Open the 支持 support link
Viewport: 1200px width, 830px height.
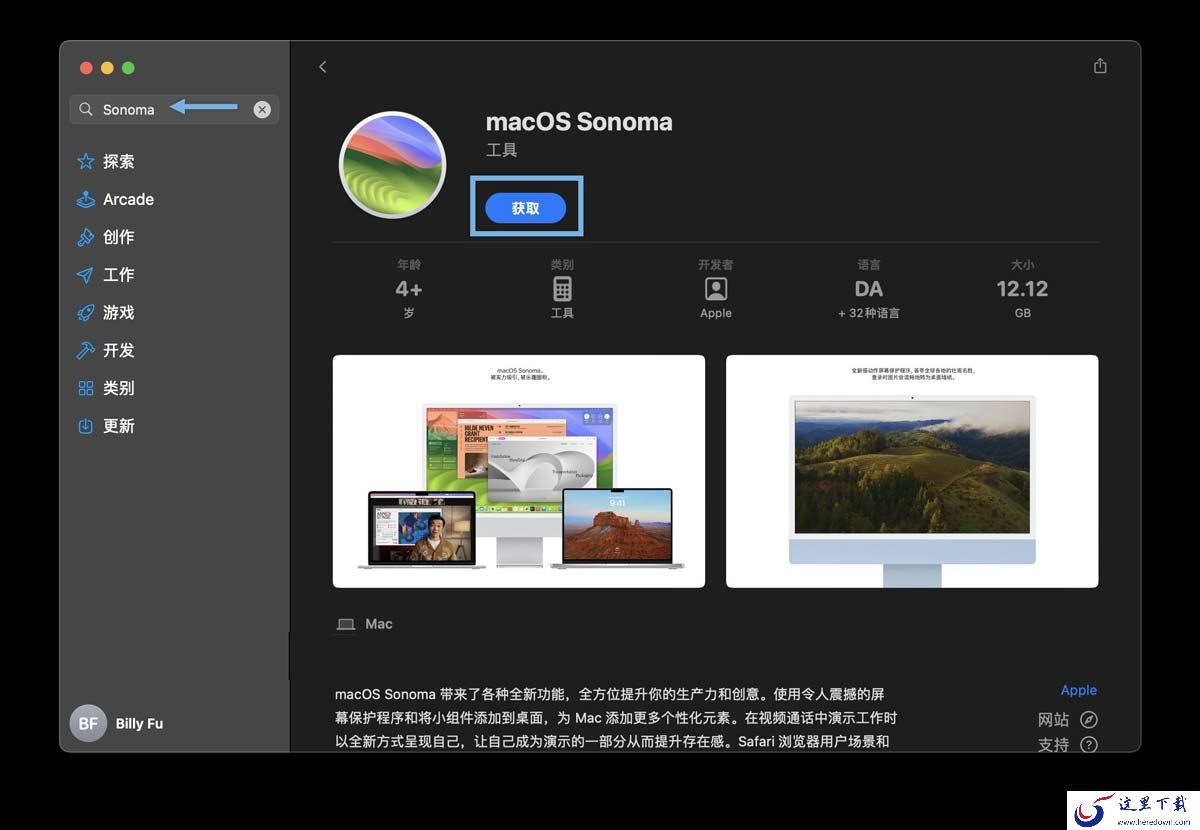tap(1053, 745)
